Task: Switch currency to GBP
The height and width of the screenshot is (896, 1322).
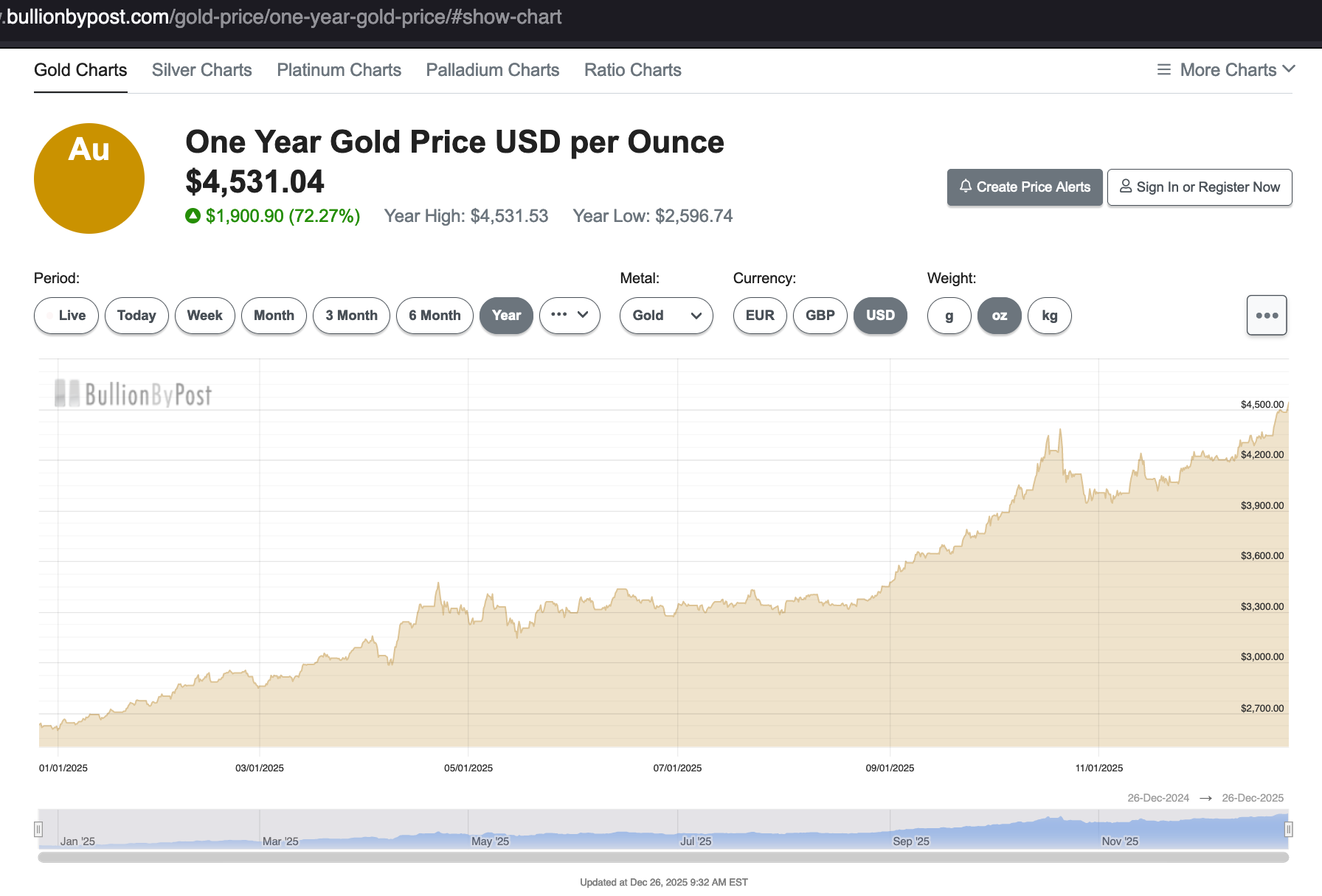Action: pos(820,316)
